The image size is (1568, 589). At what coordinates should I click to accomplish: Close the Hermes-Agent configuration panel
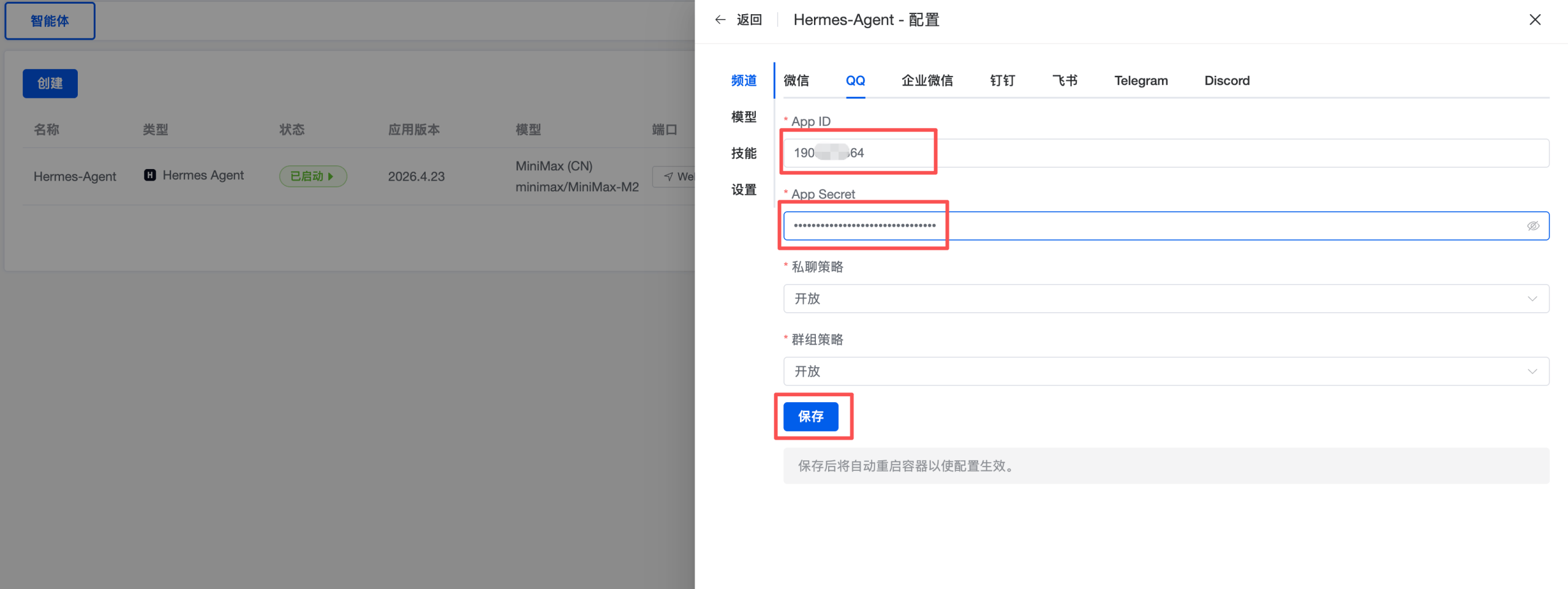[x=1535, y=20]
